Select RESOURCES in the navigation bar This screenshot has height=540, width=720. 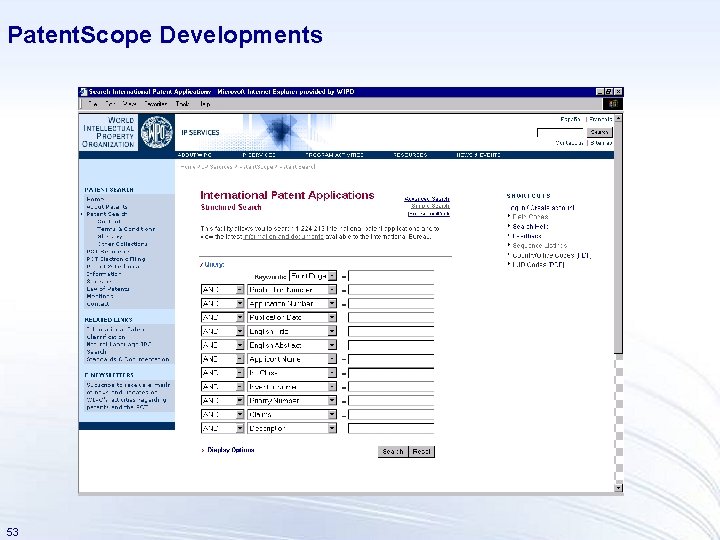tap(411, 155)
